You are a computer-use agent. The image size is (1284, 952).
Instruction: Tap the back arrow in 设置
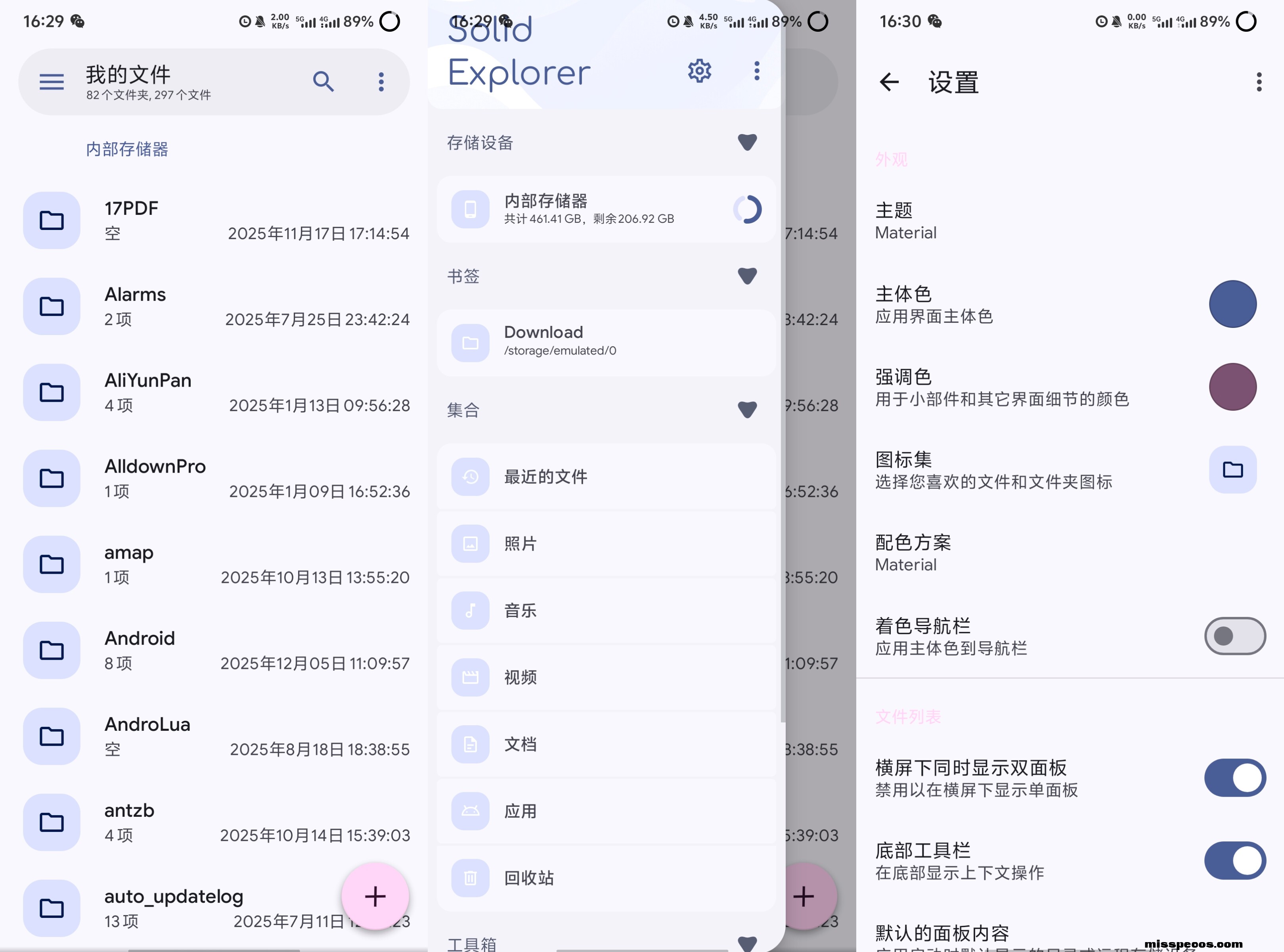point(889,82)
